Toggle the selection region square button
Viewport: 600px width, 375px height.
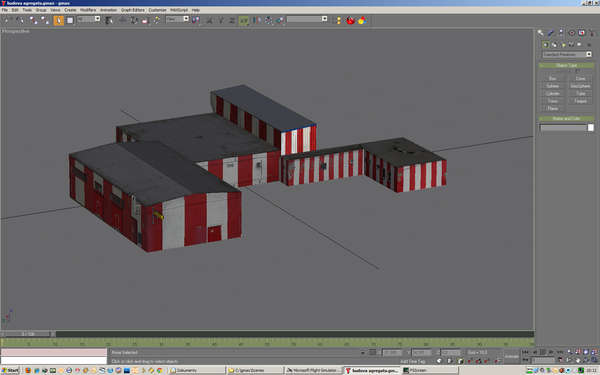[70, 20]
